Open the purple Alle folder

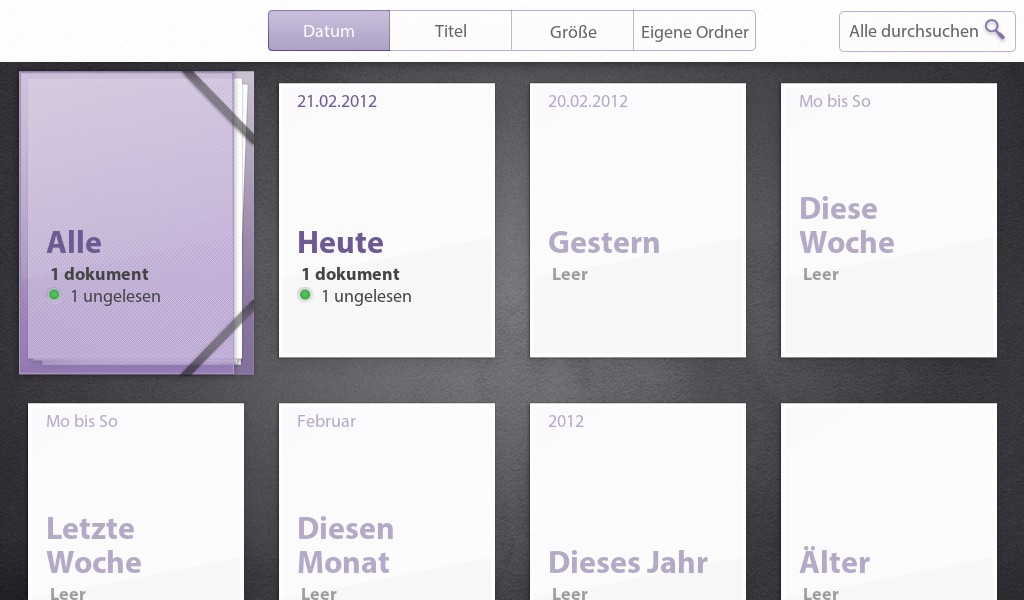(136, 223)
